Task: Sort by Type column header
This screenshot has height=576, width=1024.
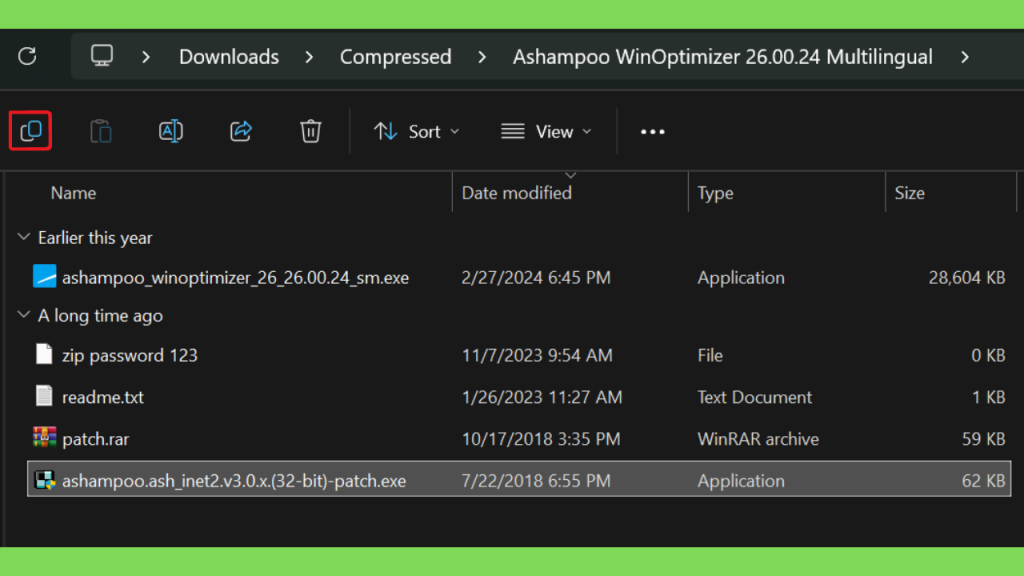Action: [715, 193]
